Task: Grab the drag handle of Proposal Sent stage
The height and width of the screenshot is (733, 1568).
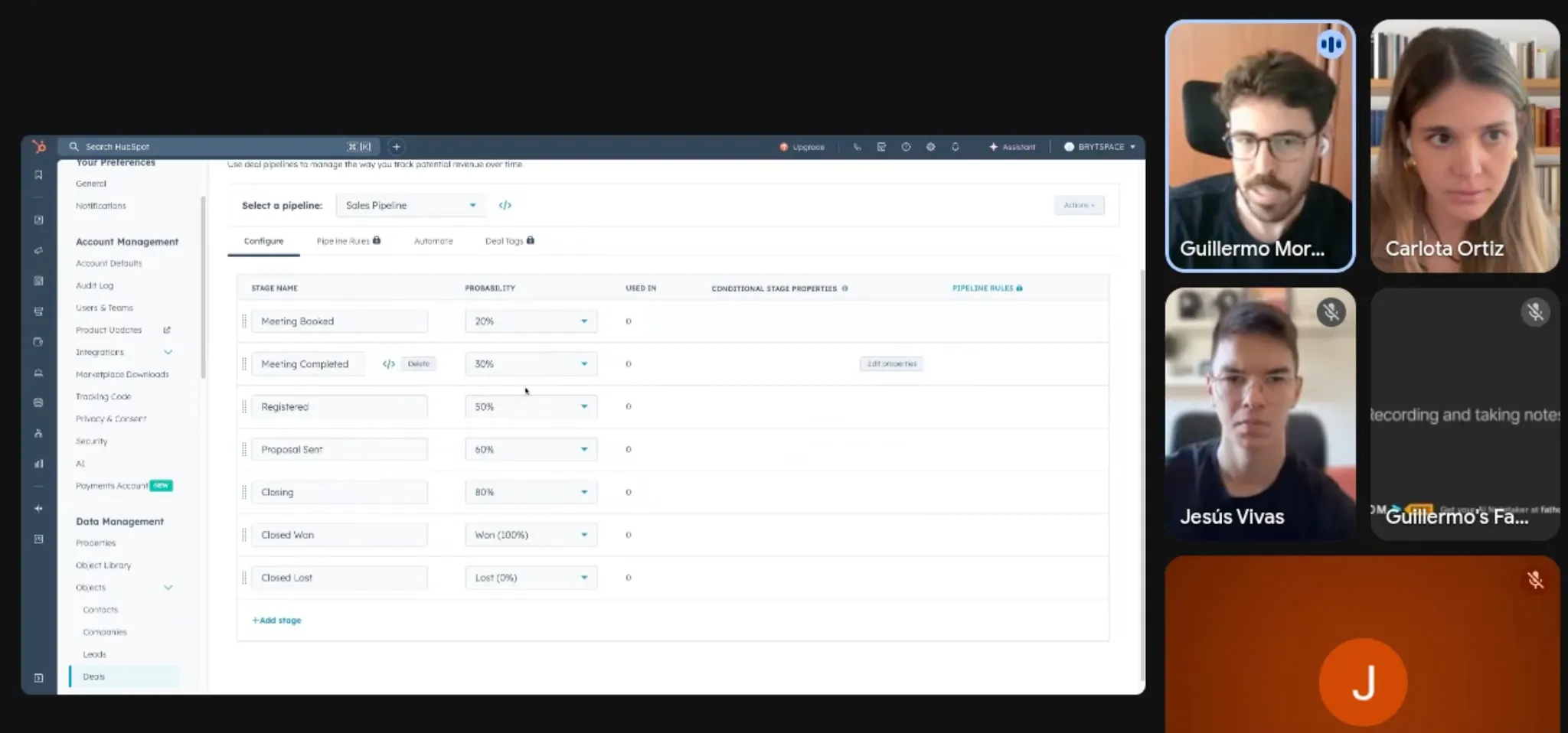Action: click(x=244, y=450)
